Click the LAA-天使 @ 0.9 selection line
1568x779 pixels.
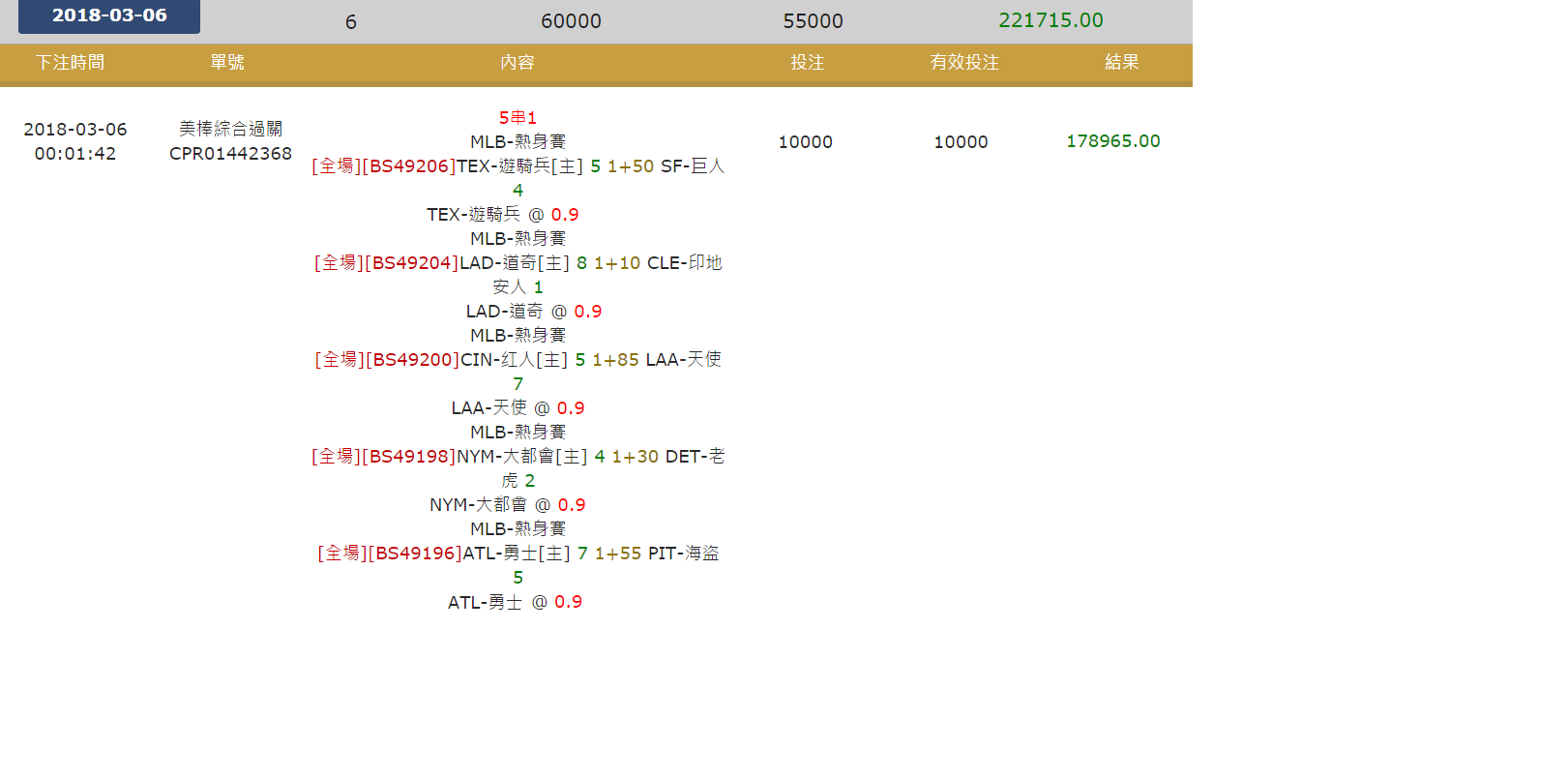(x=518, y=408)
